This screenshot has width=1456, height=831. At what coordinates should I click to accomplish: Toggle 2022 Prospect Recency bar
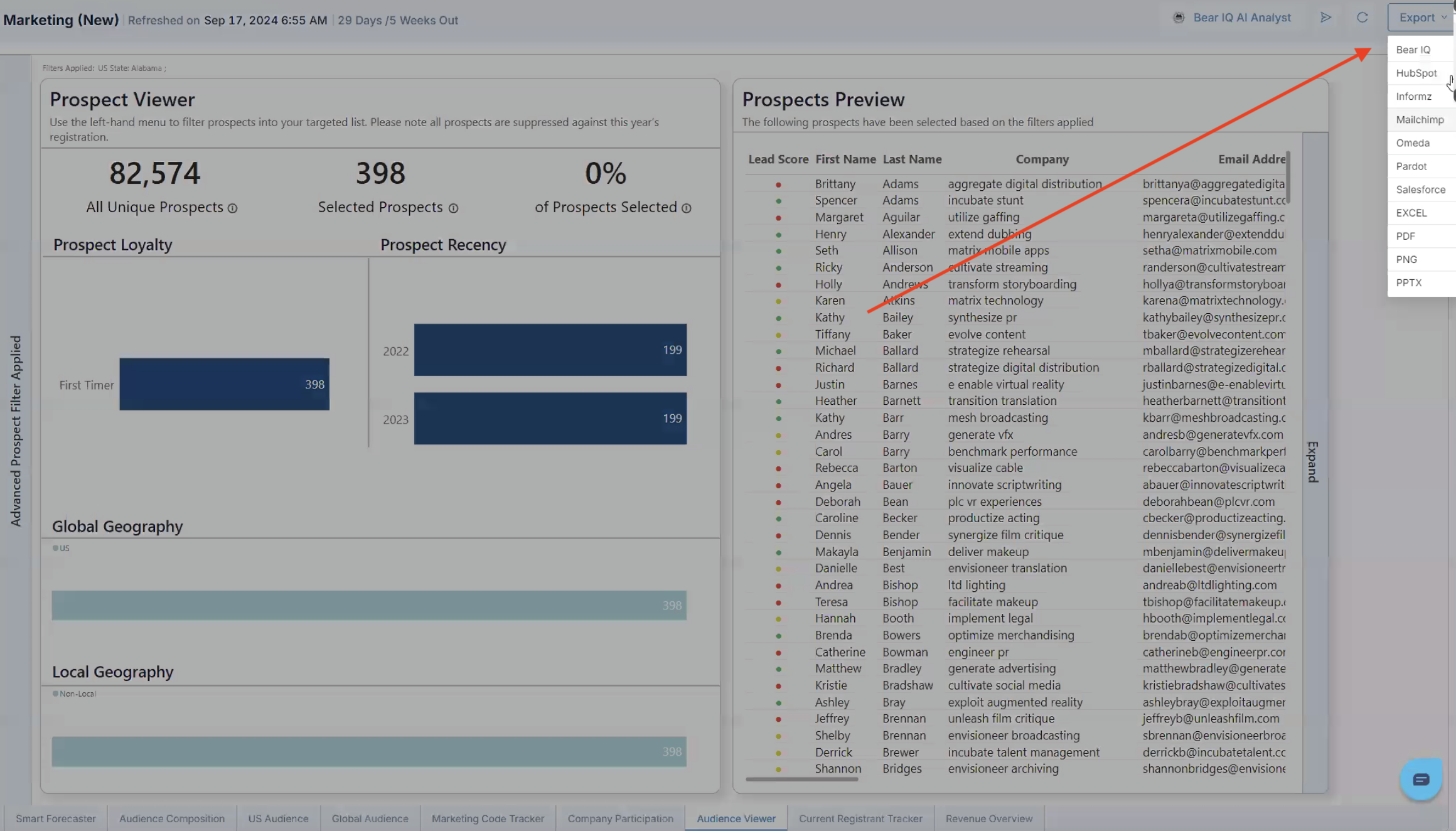click(x=549, y=350)
